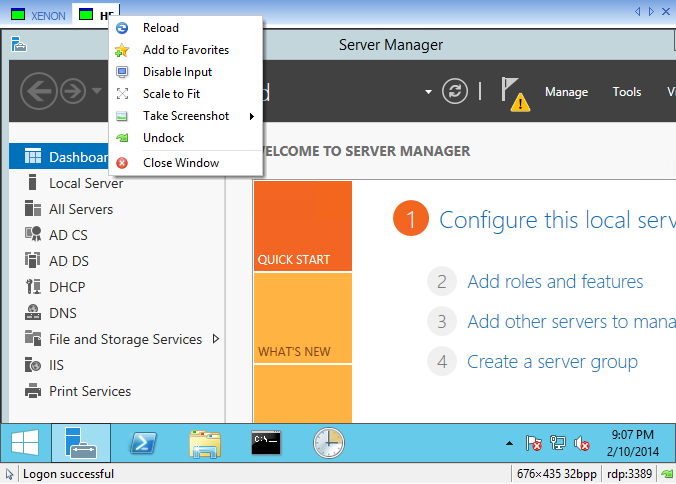
Task: Open the Manage menu
Action: tap(566, 92)
